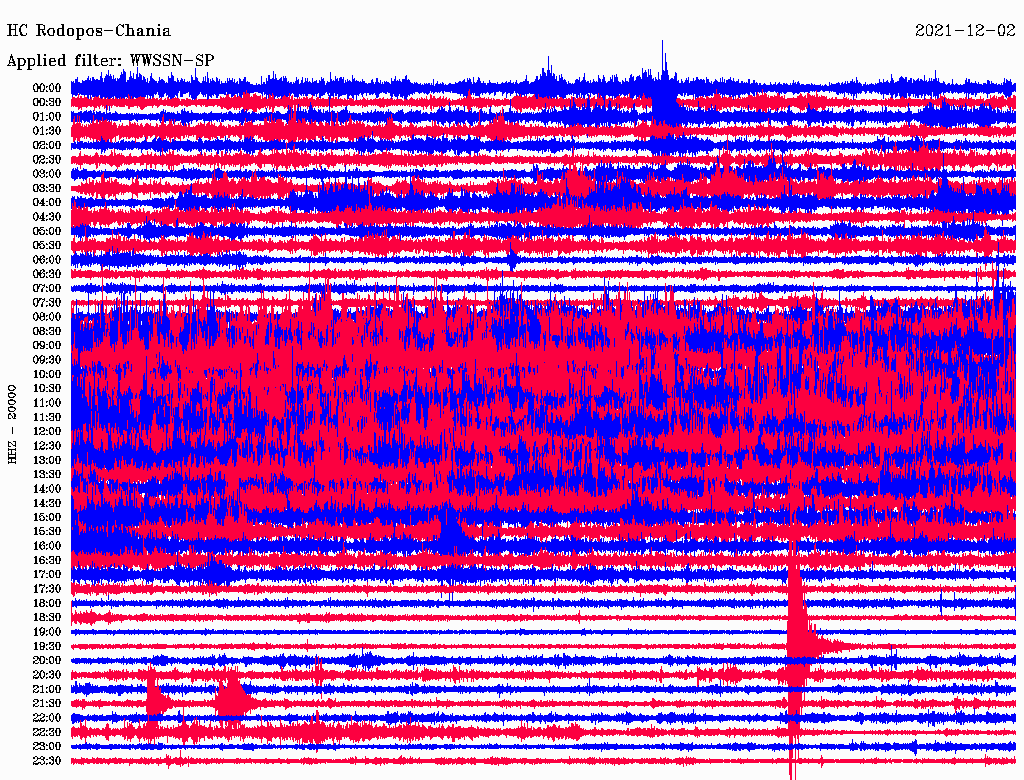Select the 22:00 time label
This screenshot has width=1024, height=780.
(x=46, y=718)
